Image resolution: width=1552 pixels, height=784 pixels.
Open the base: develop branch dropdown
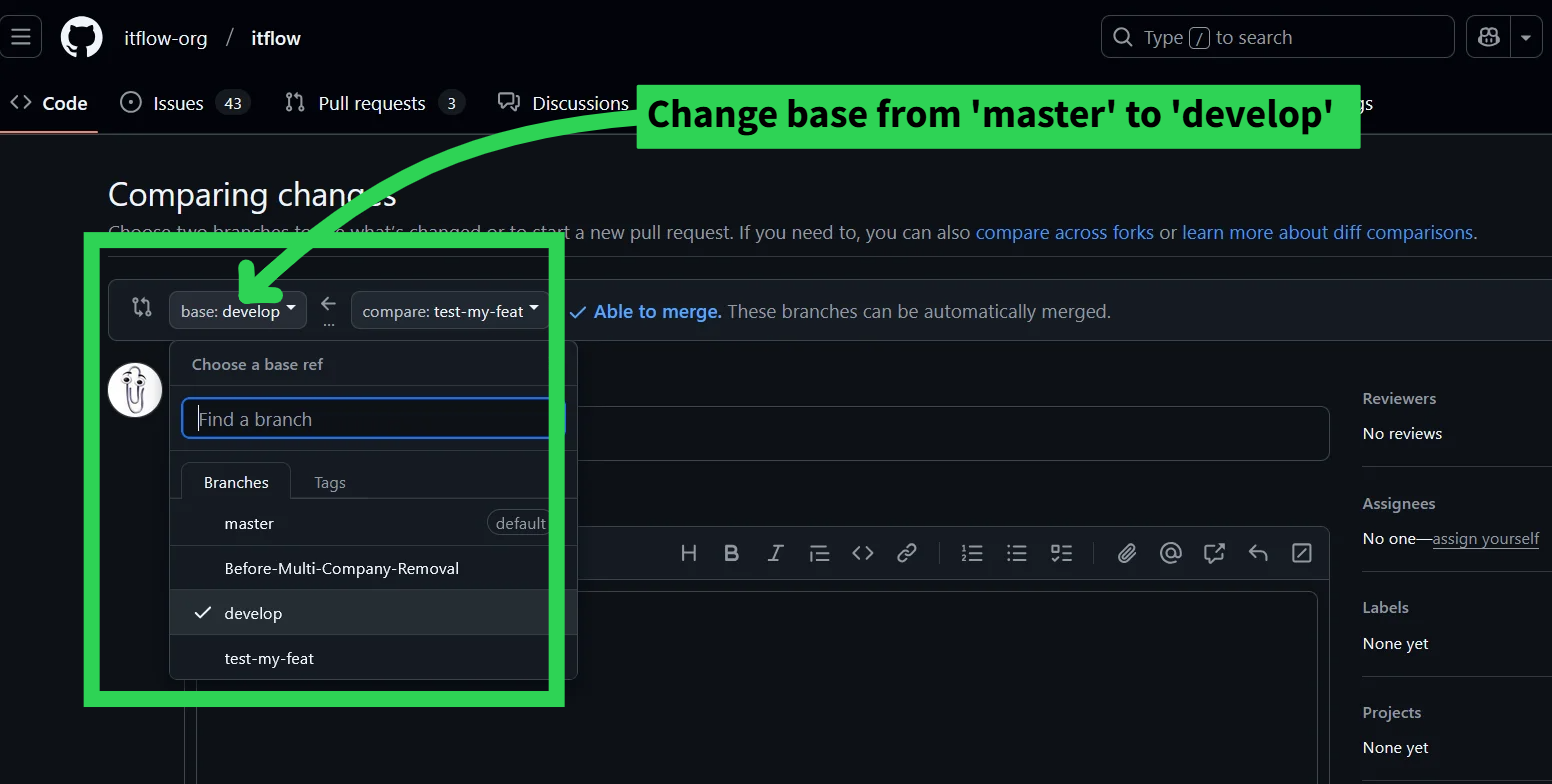[239, 311]
